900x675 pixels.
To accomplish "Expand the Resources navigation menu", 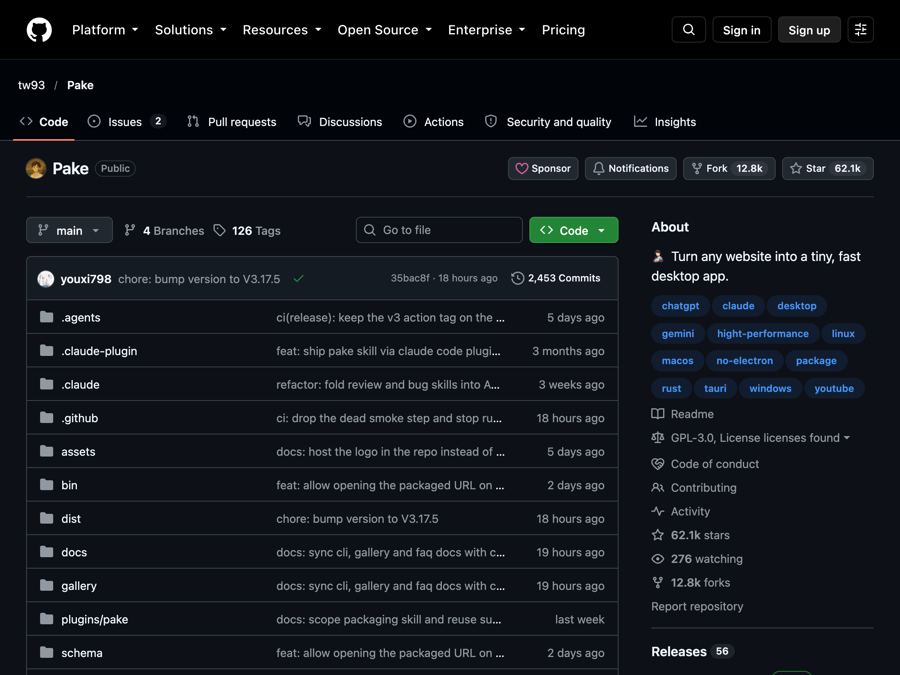I will [281, 30].
